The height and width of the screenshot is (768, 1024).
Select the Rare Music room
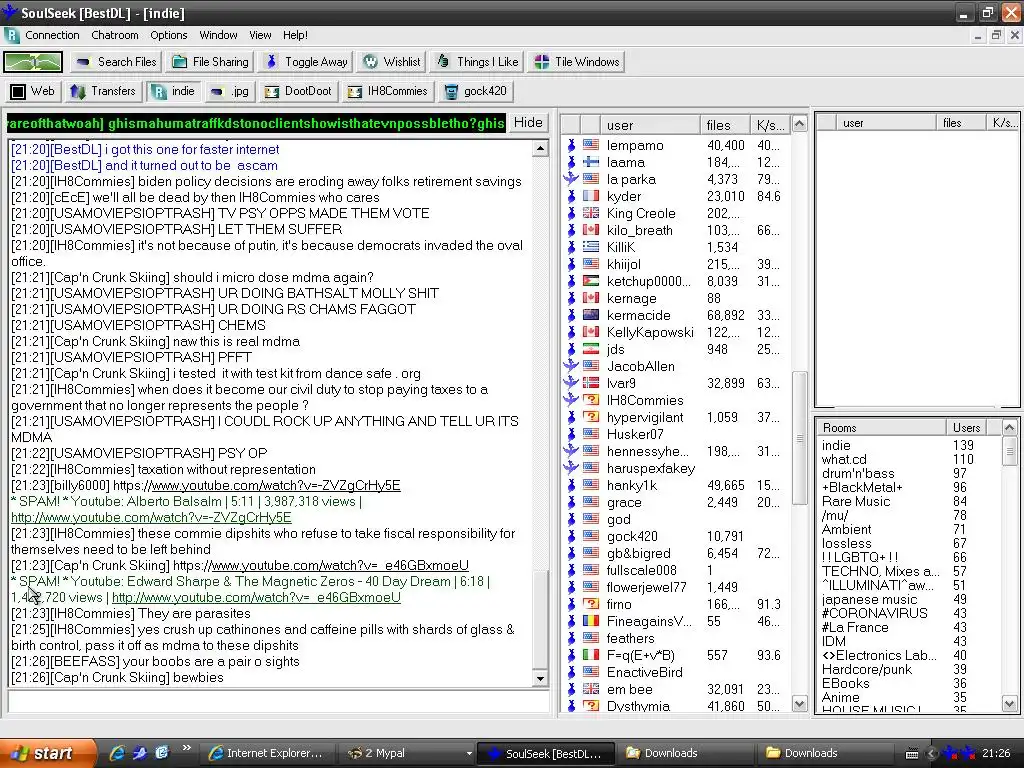coord(856,502)
